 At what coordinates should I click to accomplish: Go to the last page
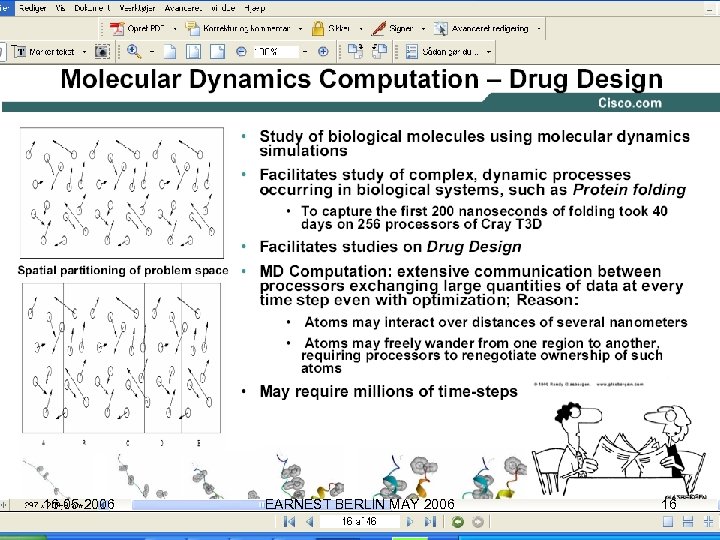pyautogui.click(x=430, y=522)
